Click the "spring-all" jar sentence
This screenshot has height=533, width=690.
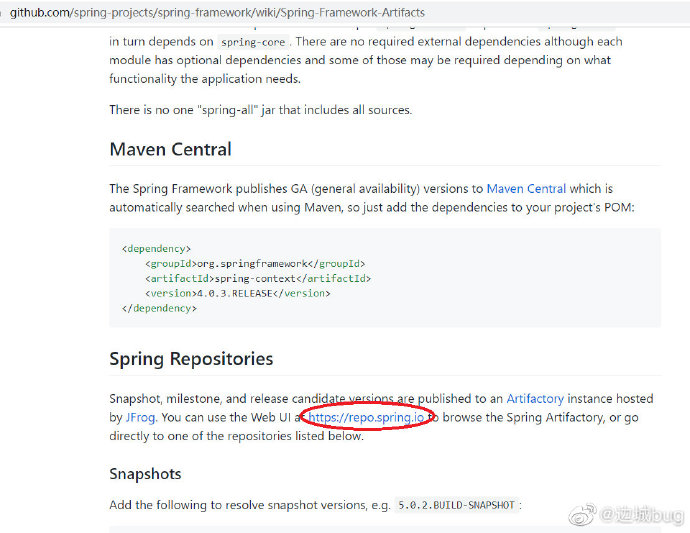(261, 110)
